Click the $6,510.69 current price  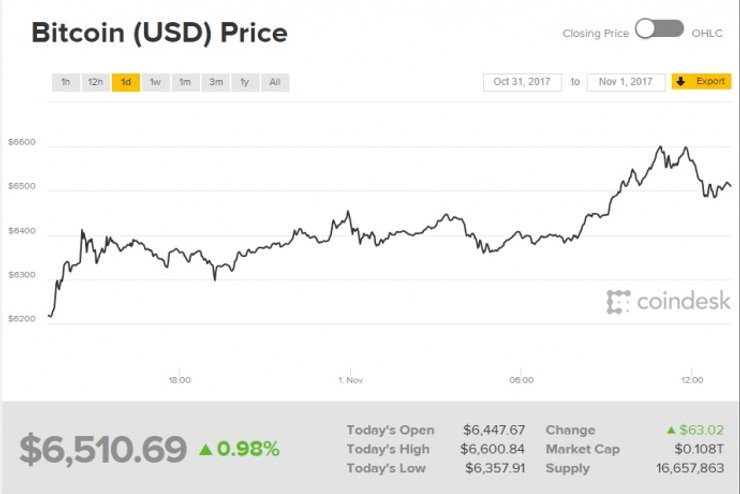tap(103, 450)
